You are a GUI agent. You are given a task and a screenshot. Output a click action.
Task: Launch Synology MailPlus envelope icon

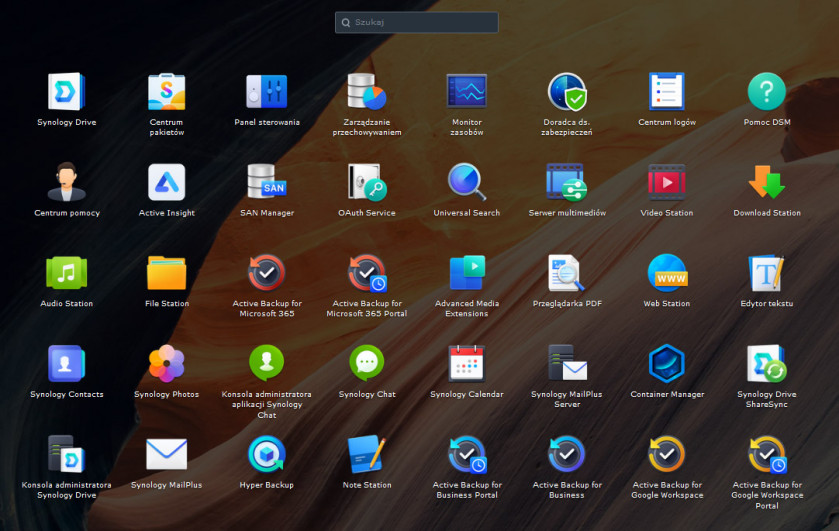[x=166, y=454]
